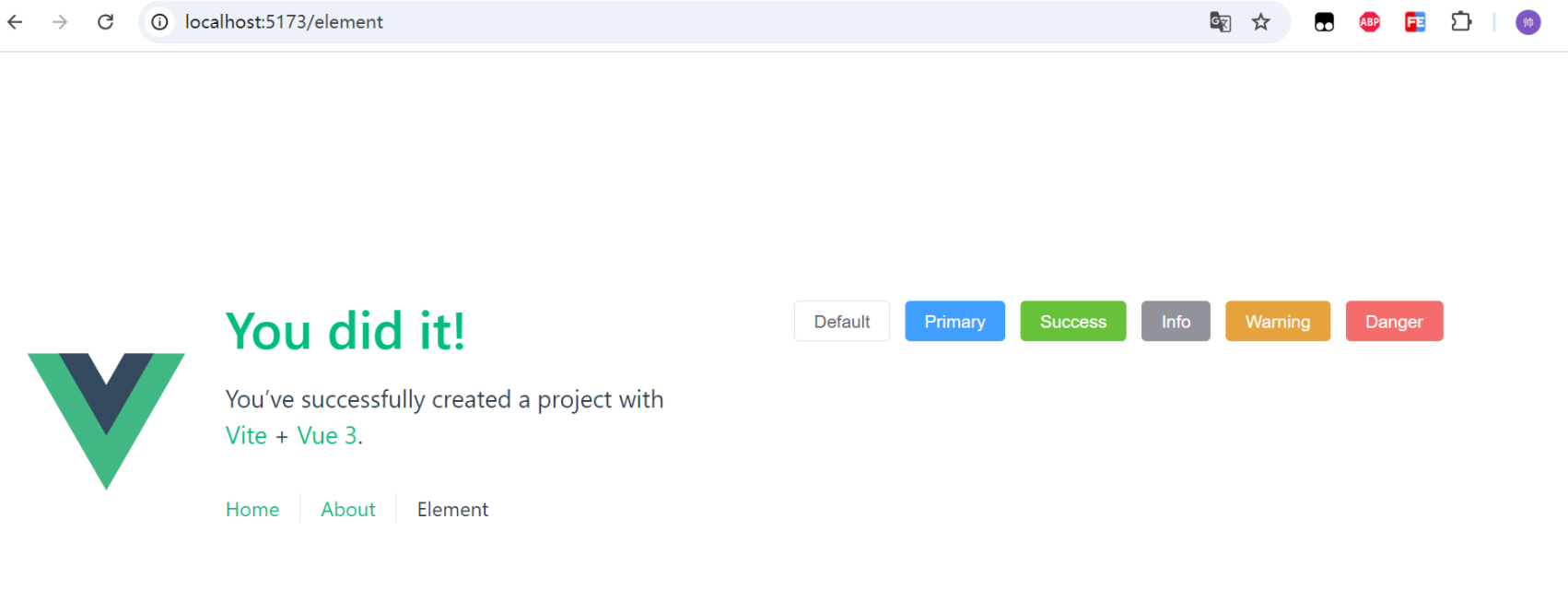
Task: Select the Element nav link
Action: [452, 510]
